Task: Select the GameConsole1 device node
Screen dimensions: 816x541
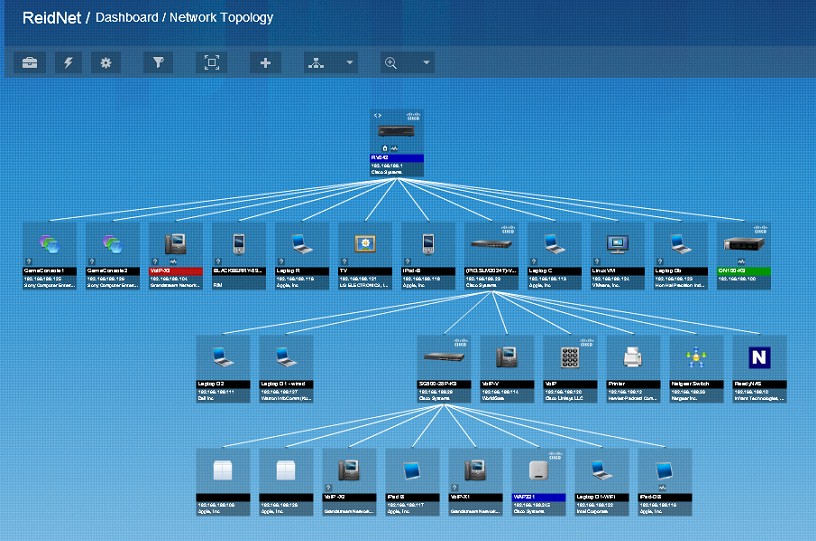Action: point(49,256)
